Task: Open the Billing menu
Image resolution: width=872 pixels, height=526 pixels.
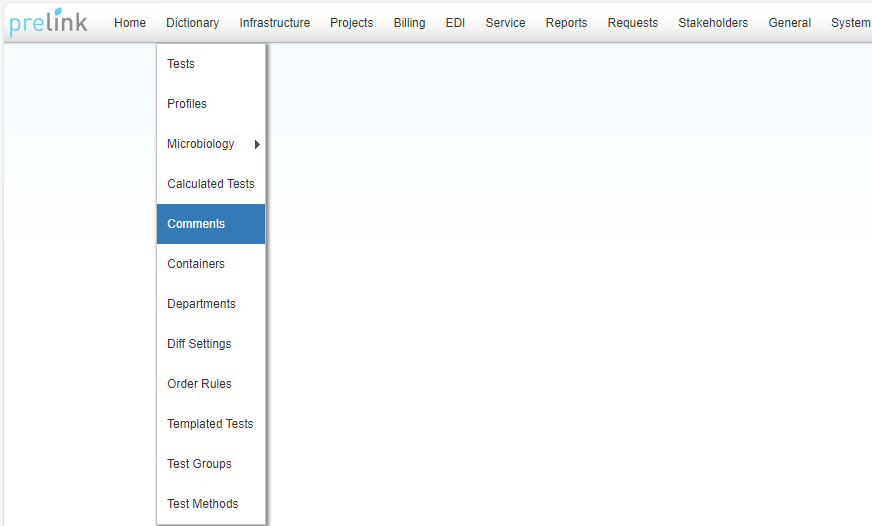Action: coord(409,23)
